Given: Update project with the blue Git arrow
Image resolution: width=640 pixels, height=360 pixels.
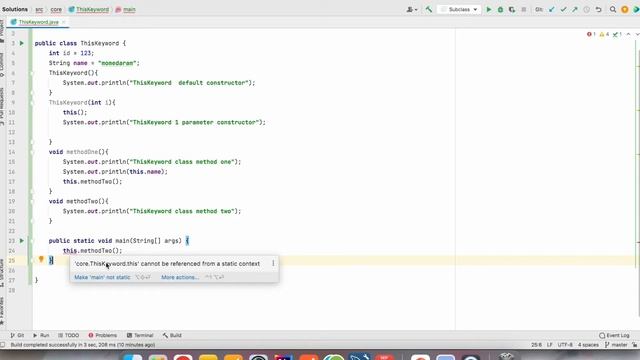Looking at the screenshot, I should pos(552,9).
